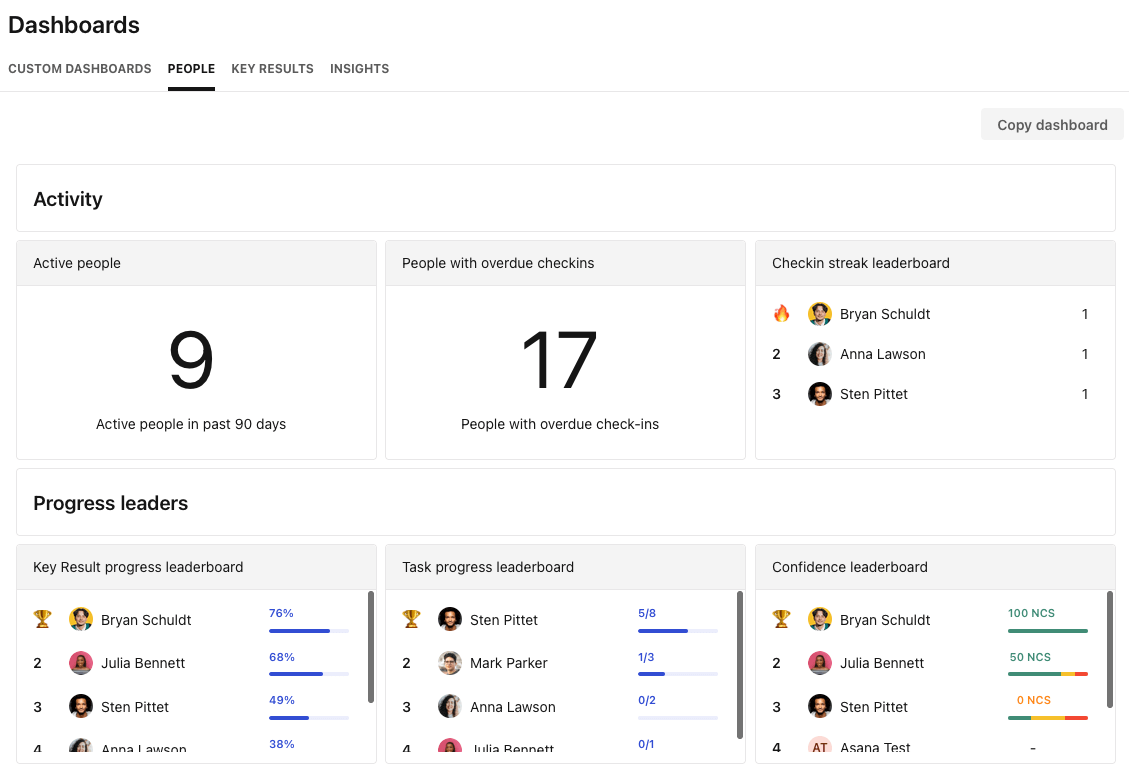
Task: Click the fire streak icon beside Bryan Schuldt
Action: click(781, 313)
